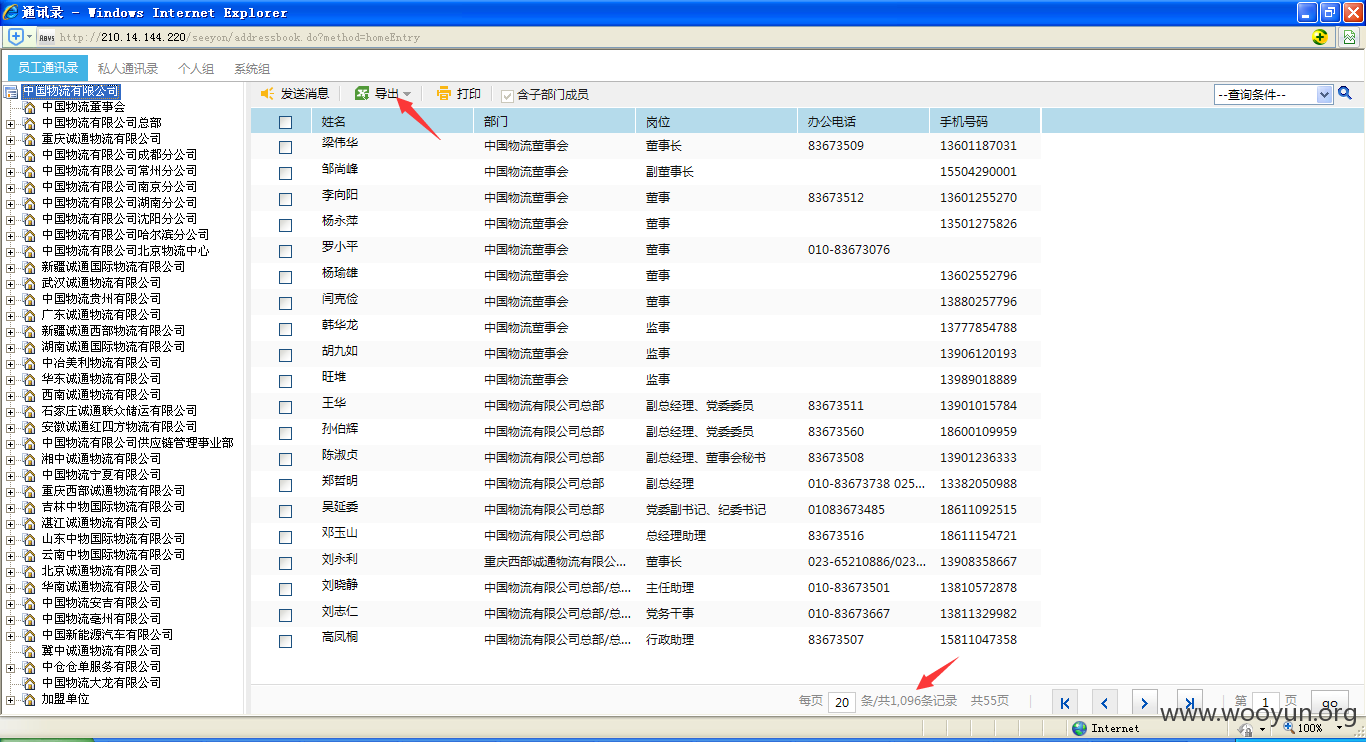Click the blue shield plus icon beside URL
Image resolution: width=1366 pixels, height=742 pixels.
coord(16,37)
